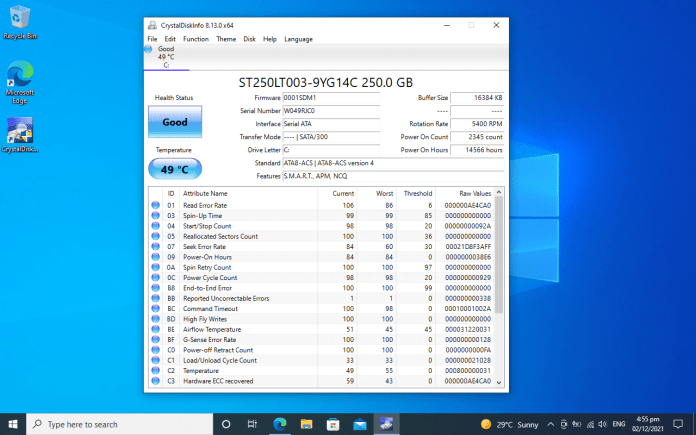Viewport: 696px width, 435px height.
Task: Open CrystalDiskInfo desktop shortcut icon
Action: coord(19,132)
